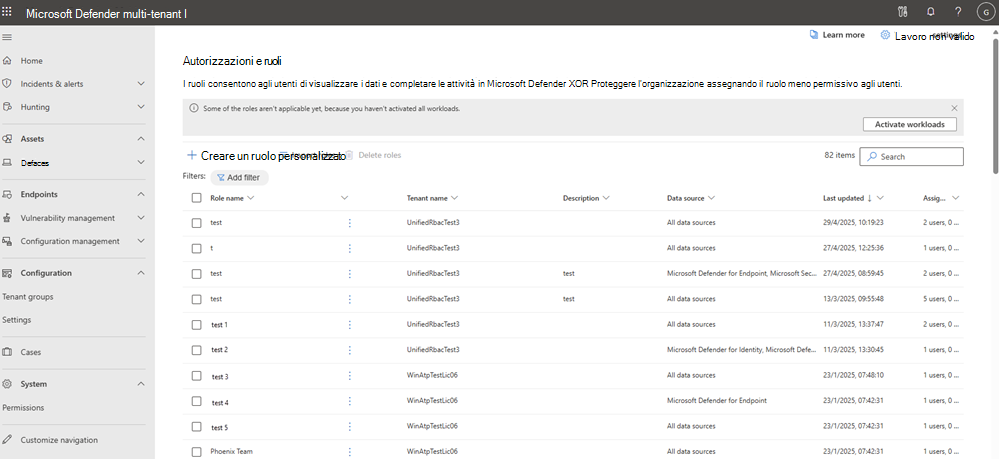Open more options for test 1 role
Viewport: 999px width, 459px height.
[x=349, y=325]
